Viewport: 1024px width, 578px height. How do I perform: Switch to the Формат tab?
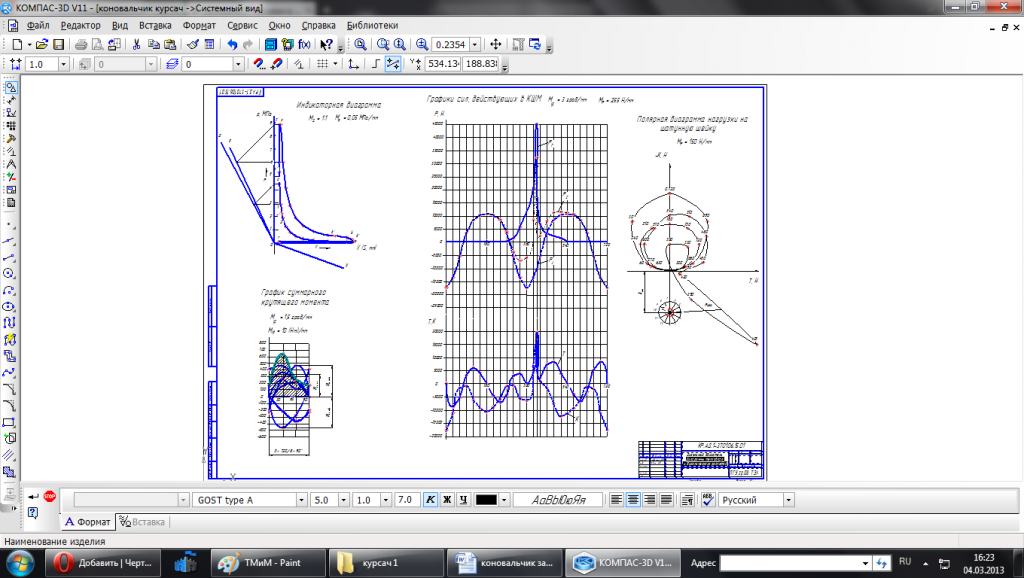[x=88, y=522]
